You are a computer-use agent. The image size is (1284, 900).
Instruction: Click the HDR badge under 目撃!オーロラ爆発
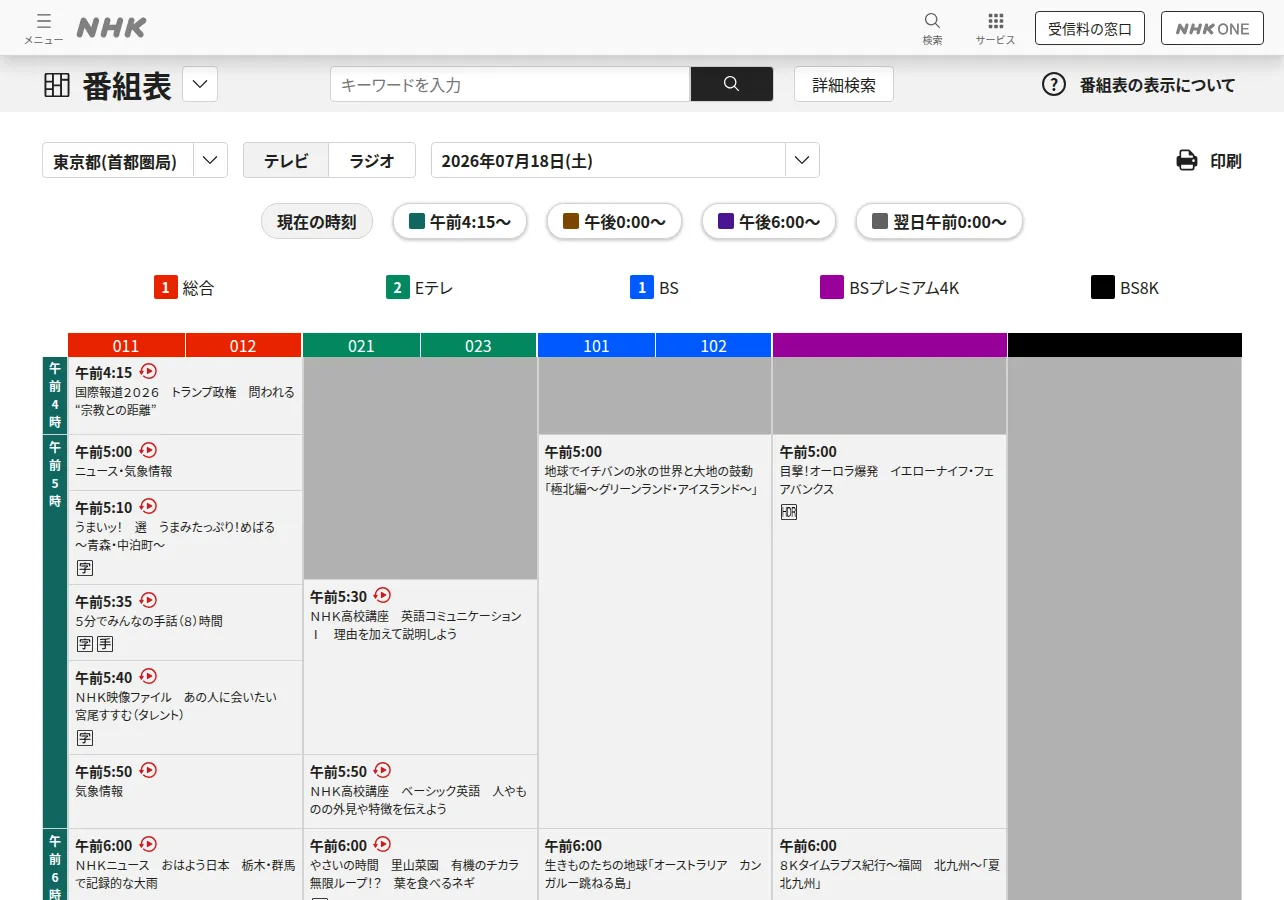point(789,512)
